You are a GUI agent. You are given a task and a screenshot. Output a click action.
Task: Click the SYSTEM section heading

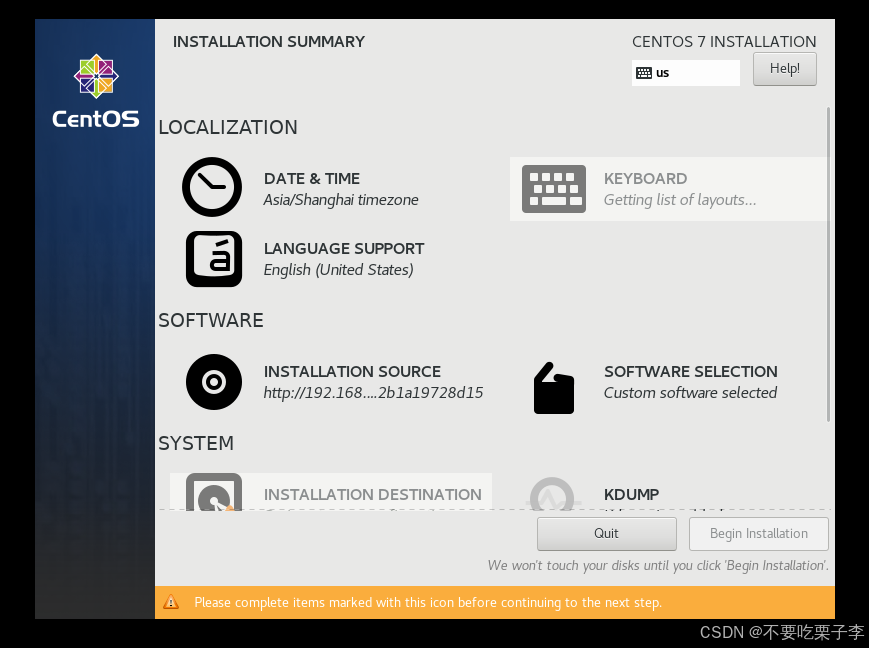pyautogui.click(x=196, y=443)
